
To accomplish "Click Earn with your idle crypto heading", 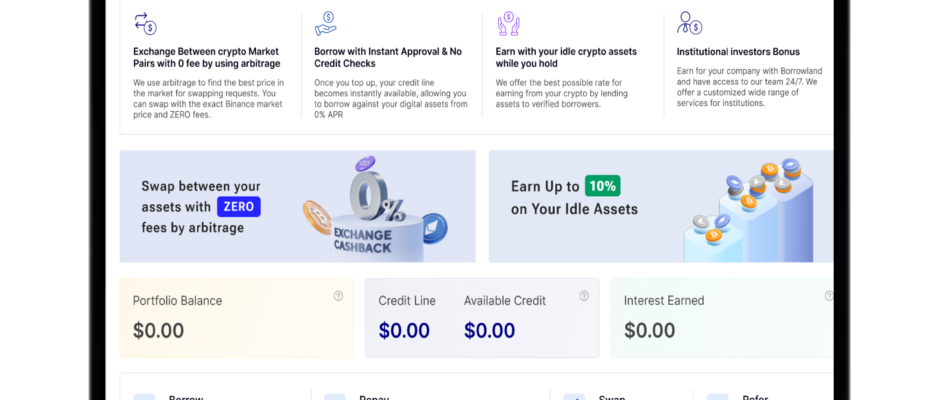I will pos(566,58).
